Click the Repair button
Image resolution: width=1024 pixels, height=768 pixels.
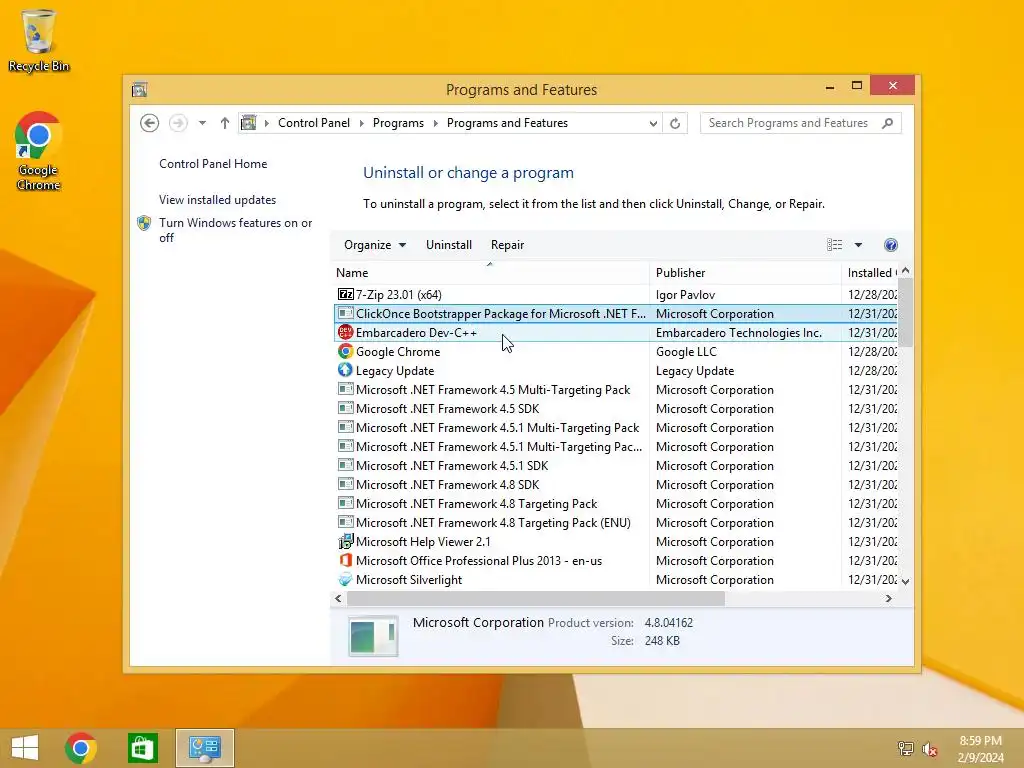(x=507, y=245)
